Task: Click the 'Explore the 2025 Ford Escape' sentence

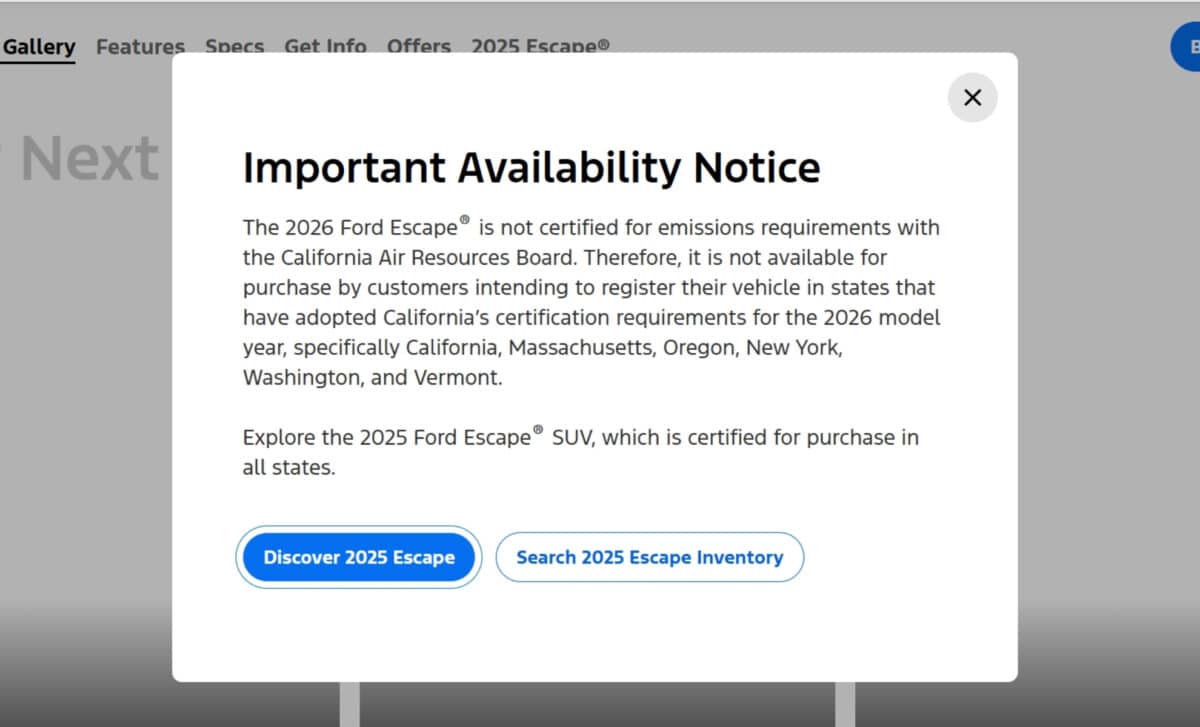Action: tap(580, 452)
